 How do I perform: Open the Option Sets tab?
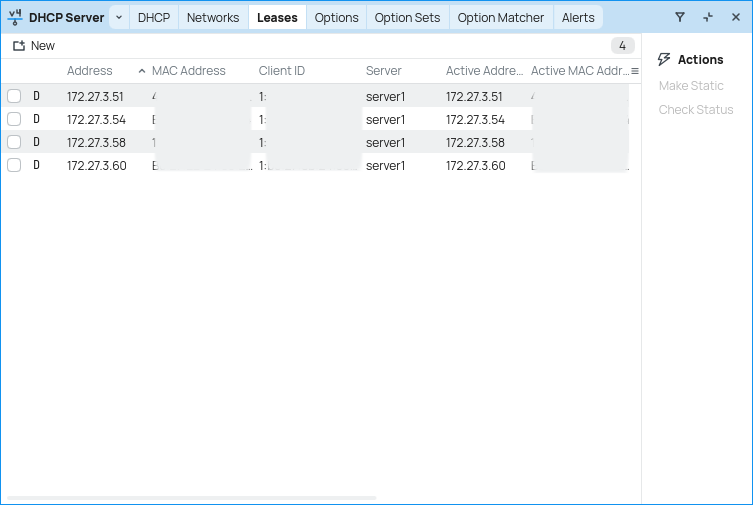pyautogui.click(x=407, y=18)
